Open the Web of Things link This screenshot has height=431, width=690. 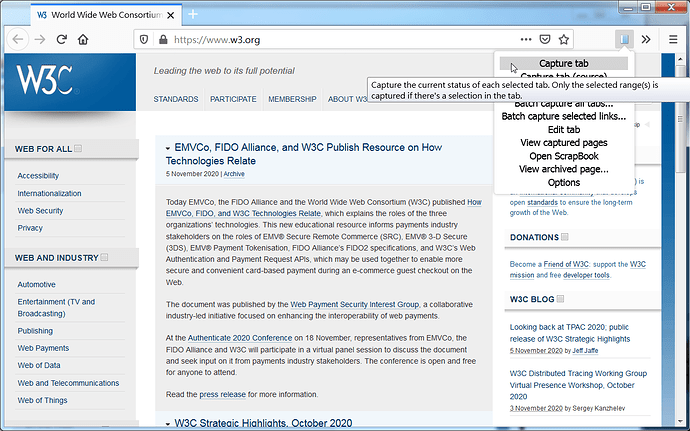click(42, 400)
